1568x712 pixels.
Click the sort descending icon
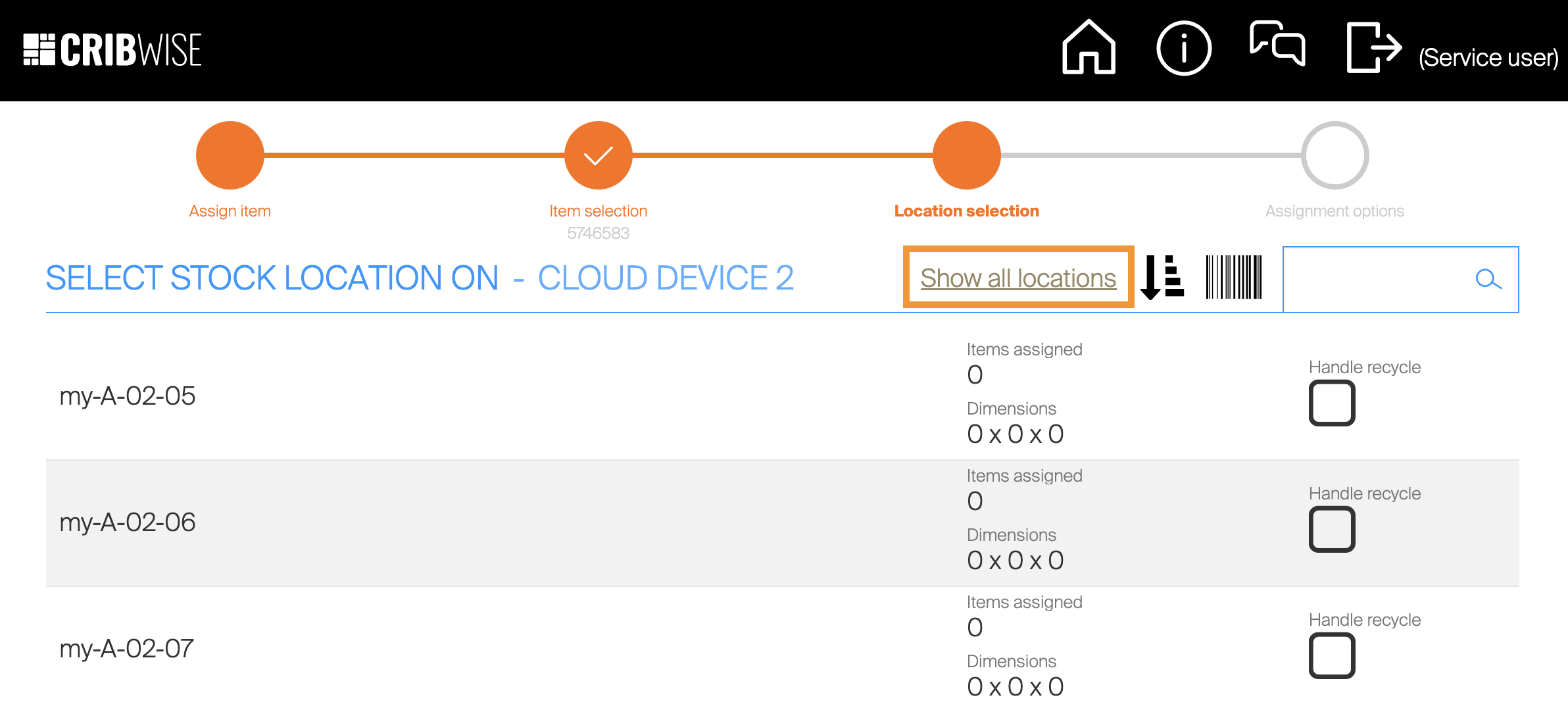click(1162, 278)
